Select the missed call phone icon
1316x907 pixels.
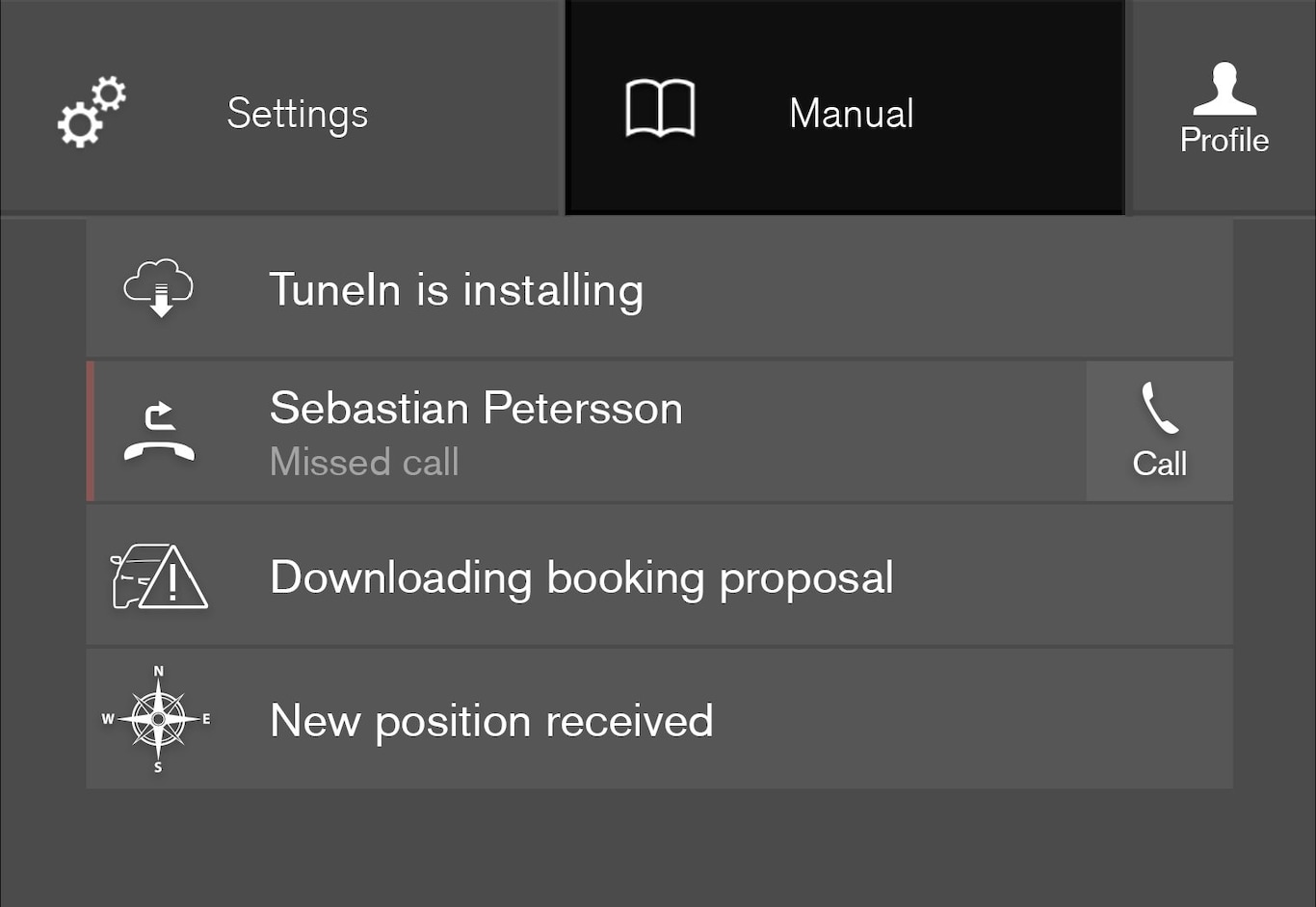[x=159, y=431]
